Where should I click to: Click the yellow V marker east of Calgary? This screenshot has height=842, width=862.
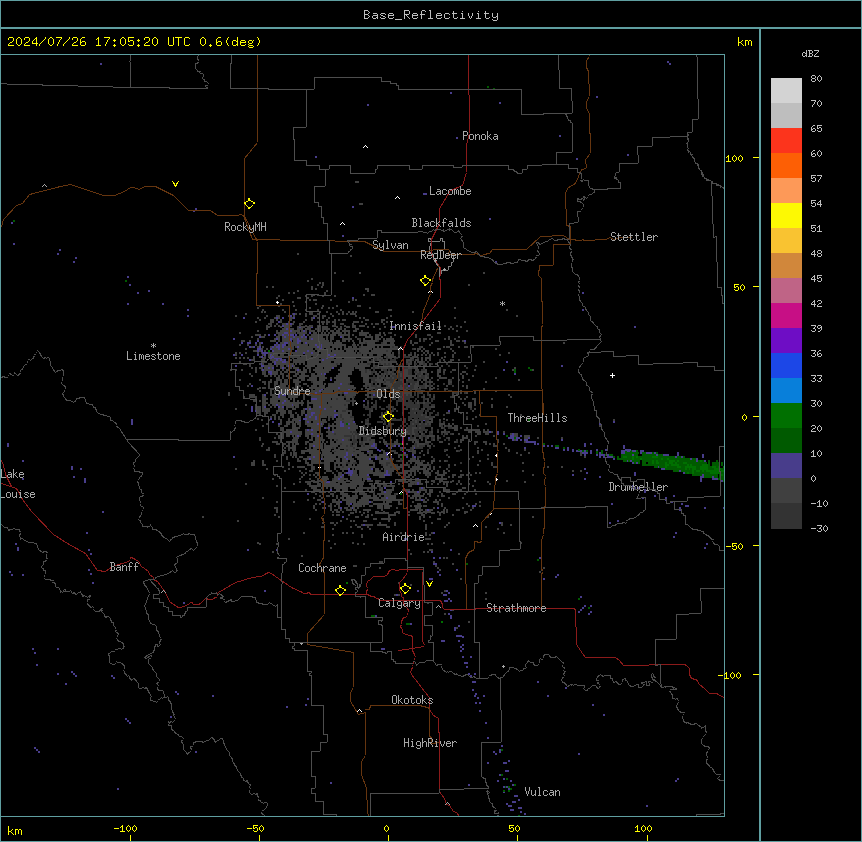click(x=429, y=584)
